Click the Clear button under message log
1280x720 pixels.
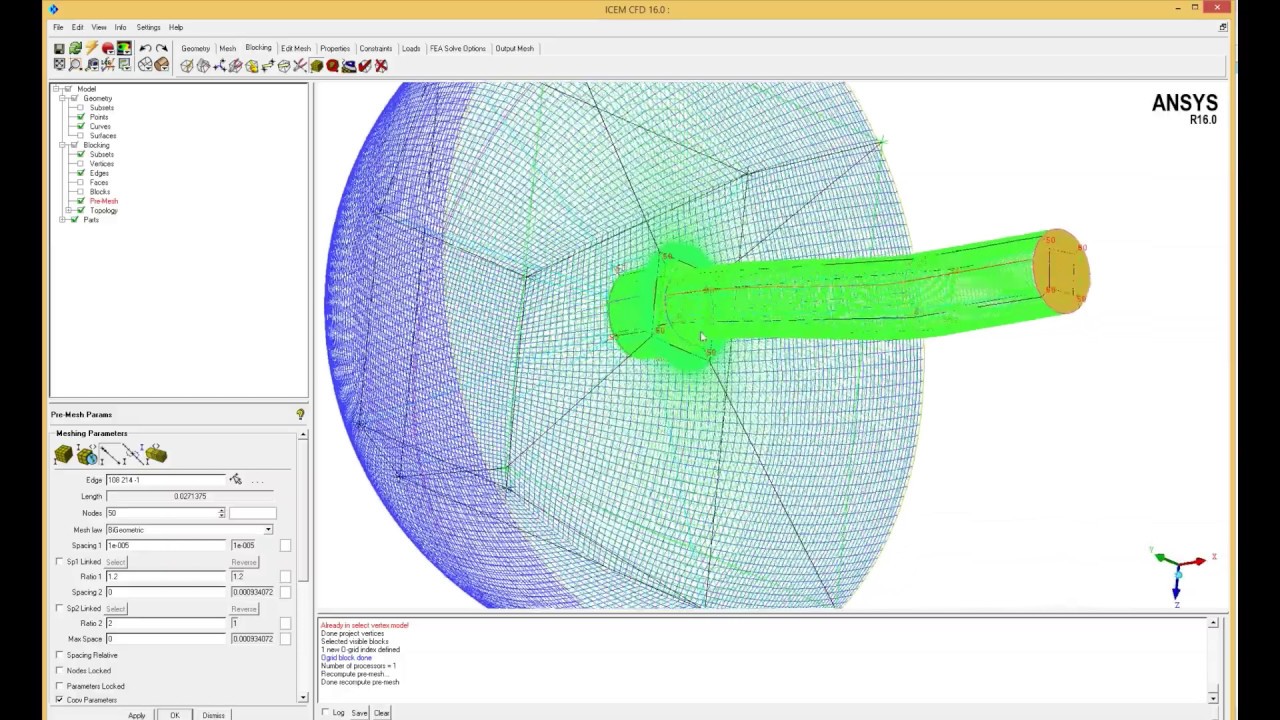tap(382, 713)
